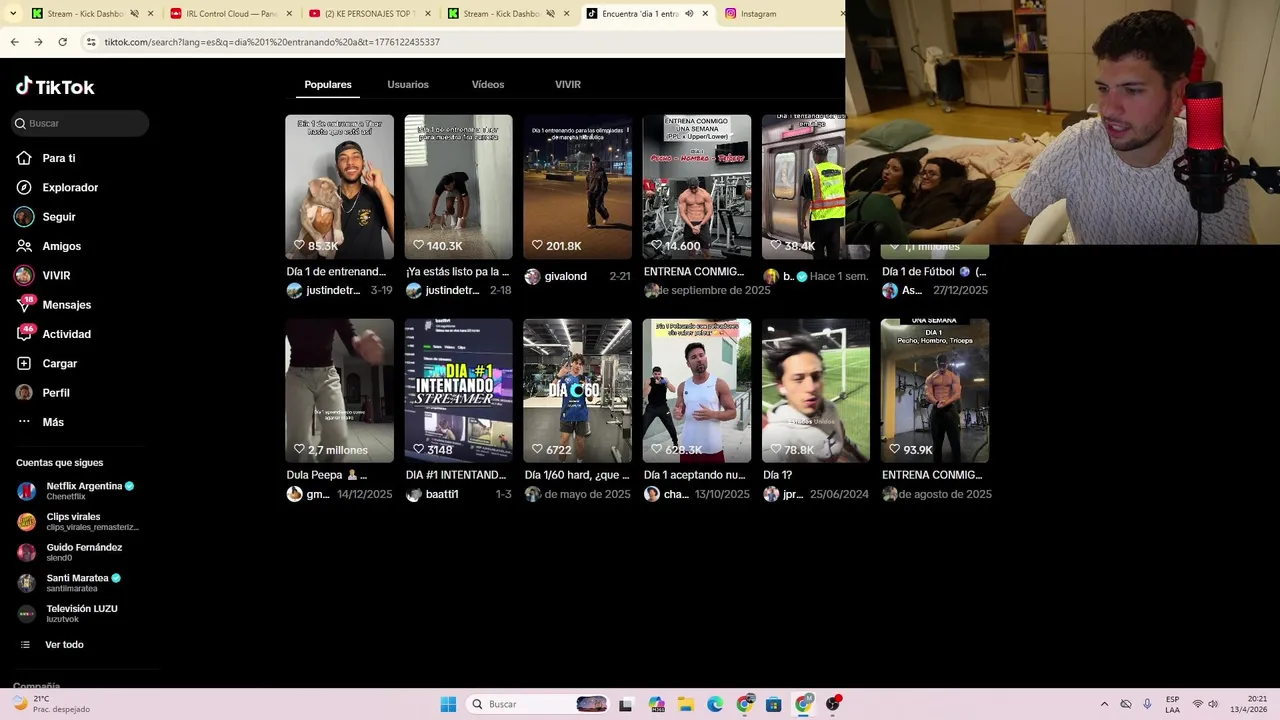Open gym video with 14.600 likes
The height and width of the screenshot is (720, 1280).
coord(696,187)
